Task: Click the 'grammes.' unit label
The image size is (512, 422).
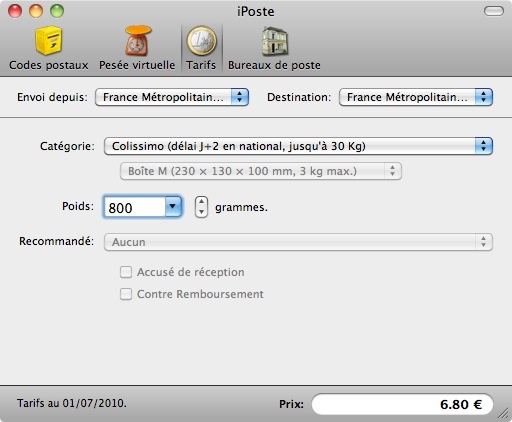Action: pyautogui.click(x=241, y=207)
